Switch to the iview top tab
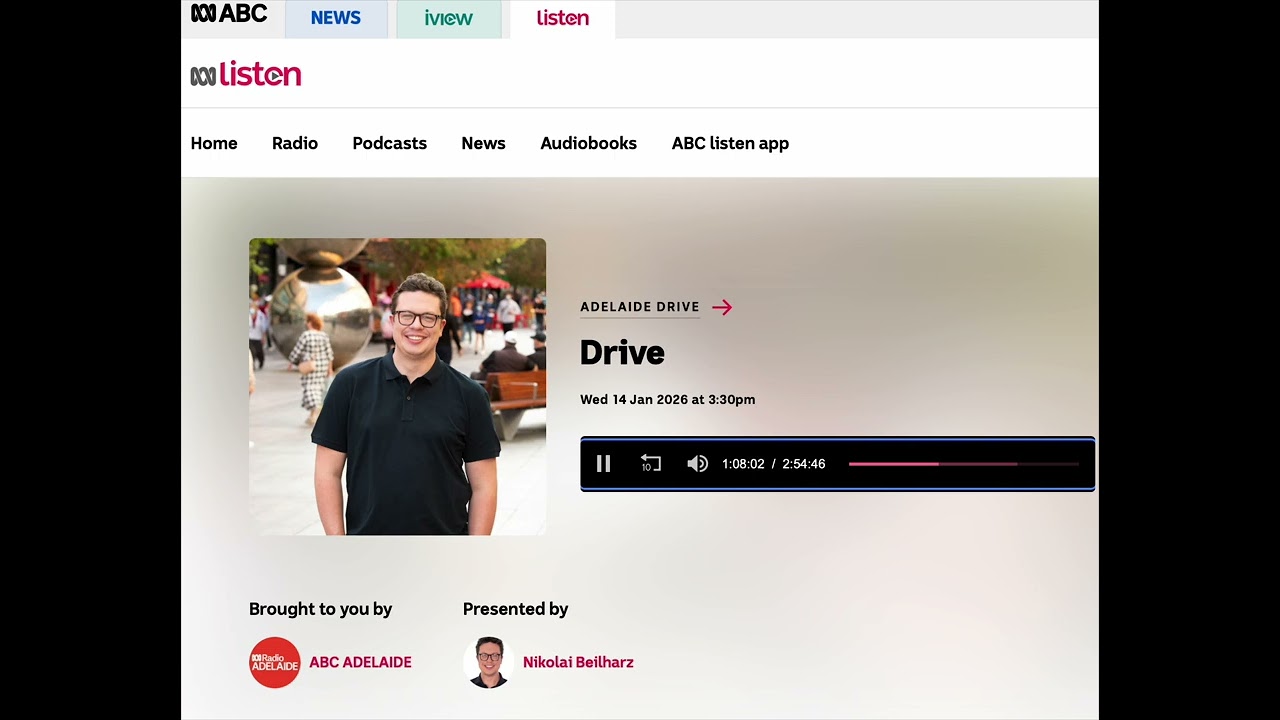 click(448, 18)
